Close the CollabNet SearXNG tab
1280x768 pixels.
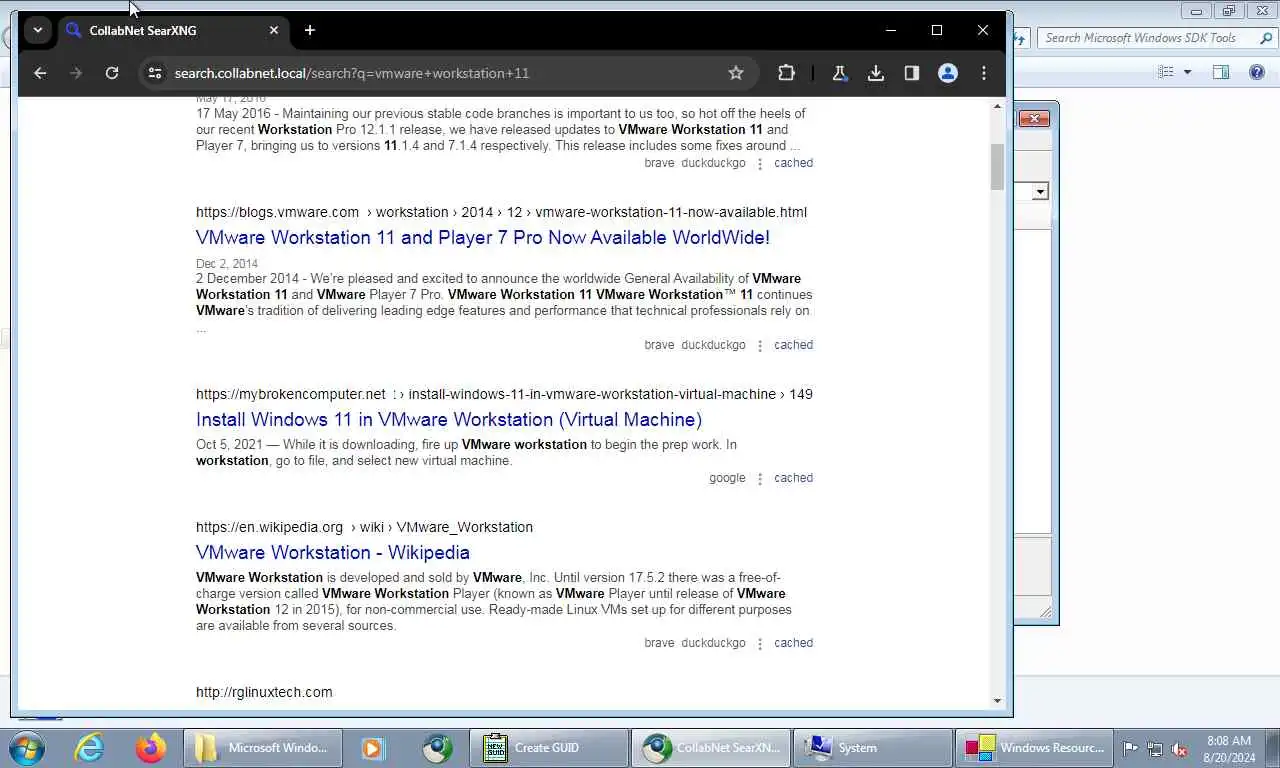(274, 30)
